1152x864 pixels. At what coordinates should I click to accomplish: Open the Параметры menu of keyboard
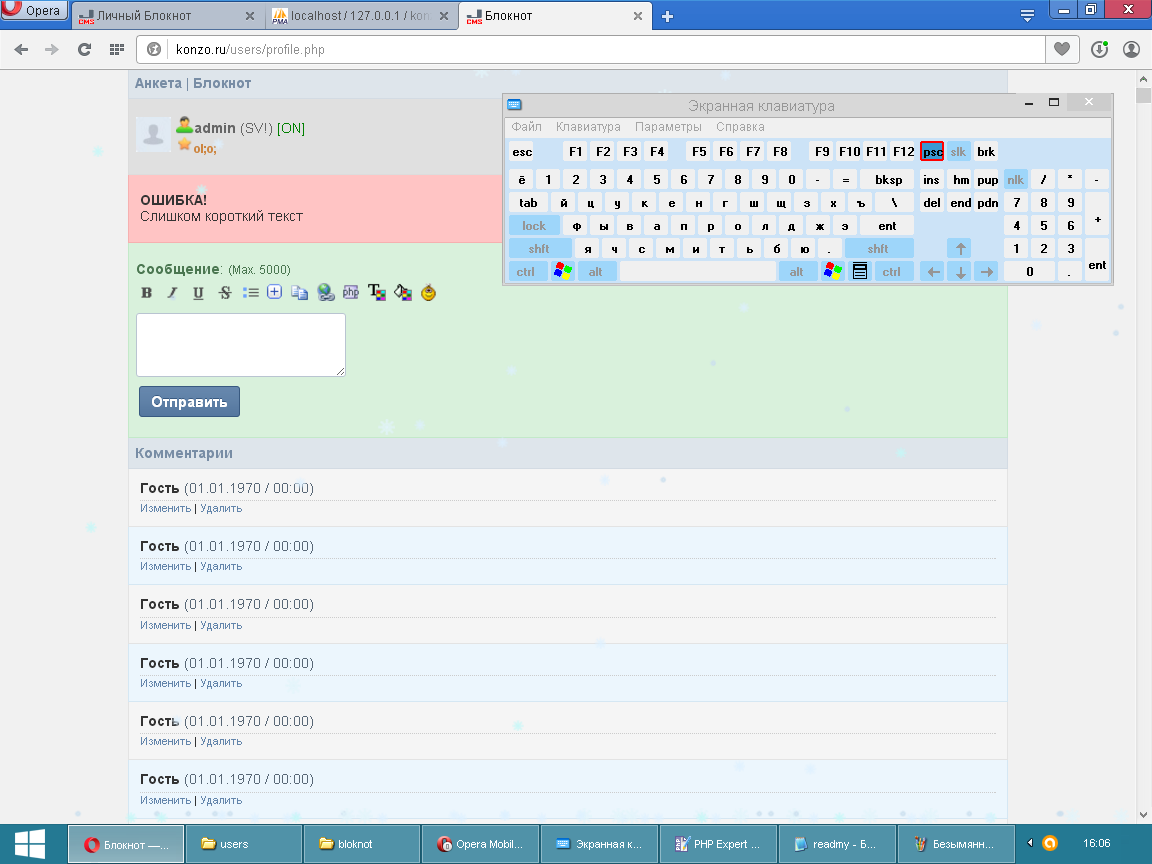point(668,127)
